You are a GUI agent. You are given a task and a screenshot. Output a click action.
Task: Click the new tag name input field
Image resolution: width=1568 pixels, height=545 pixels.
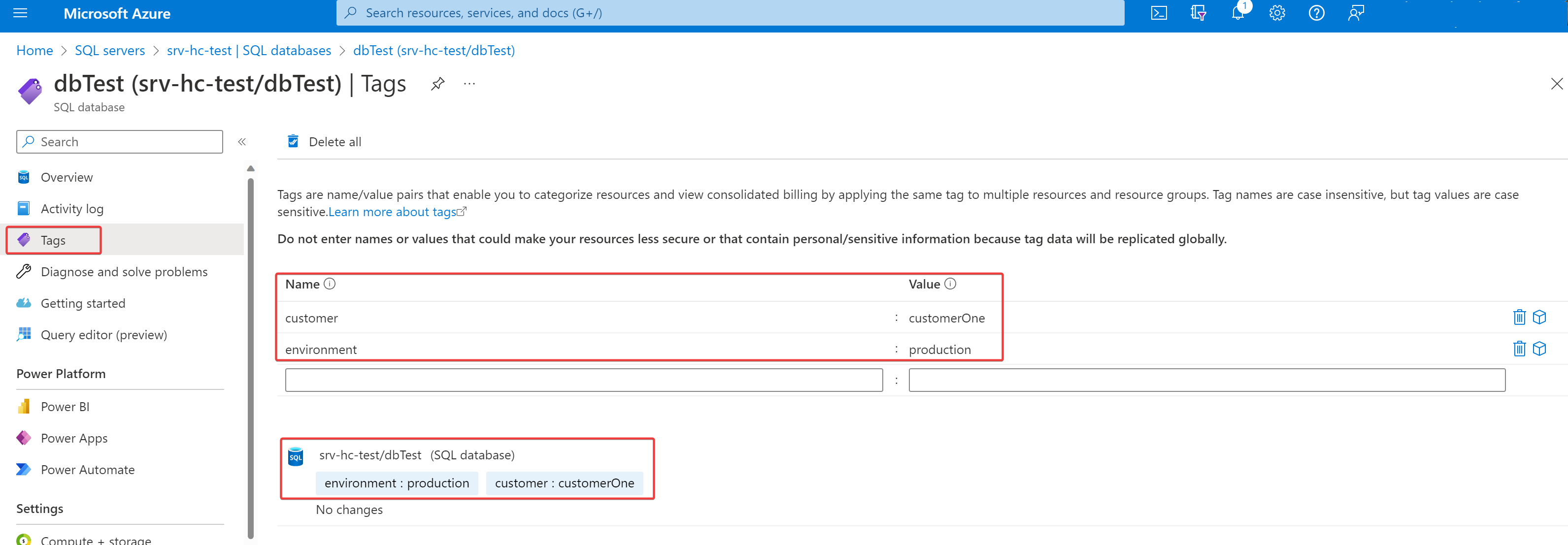coord(583,380)
